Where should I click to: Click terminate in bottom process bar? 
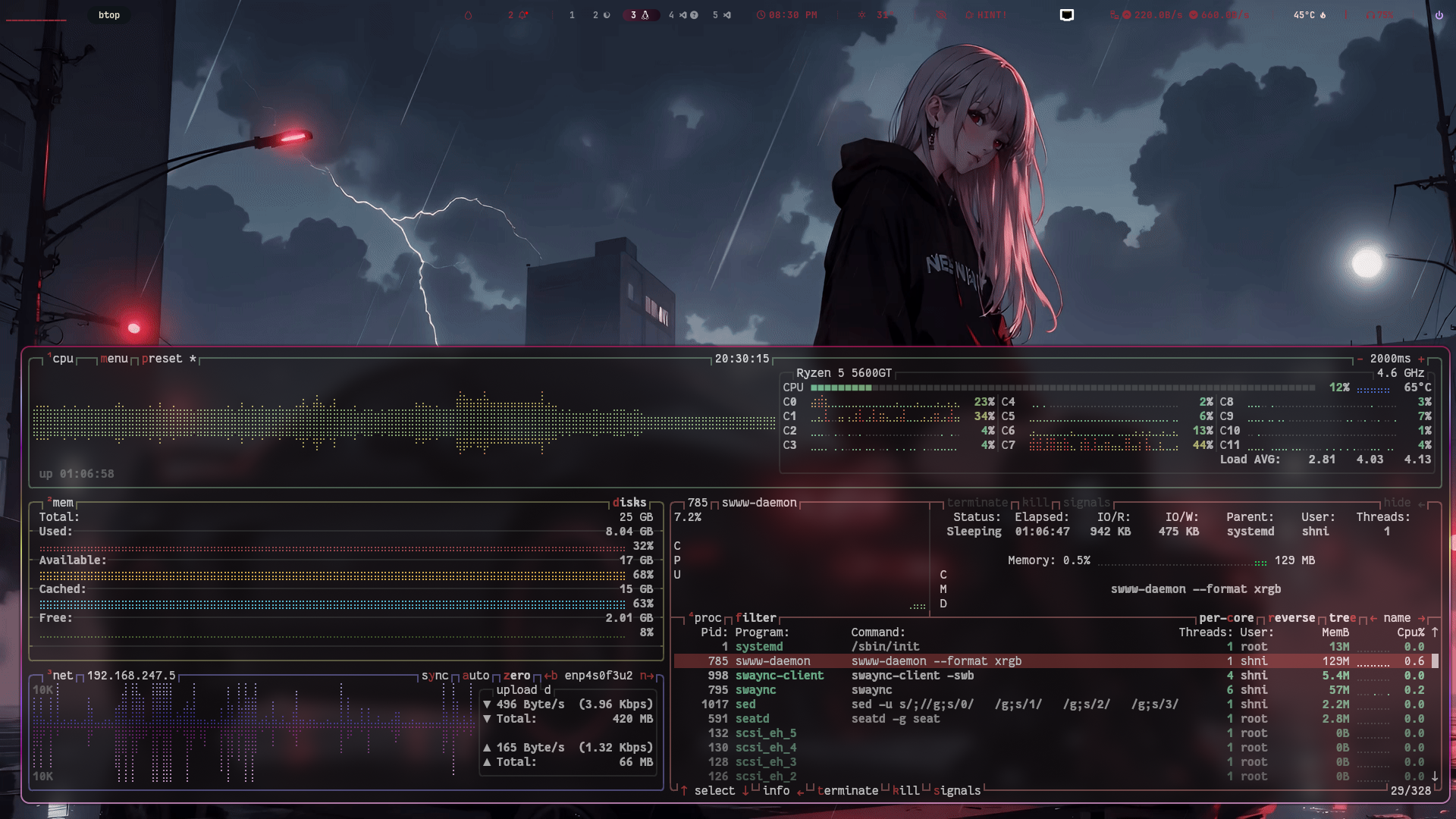tap(847, 791)
